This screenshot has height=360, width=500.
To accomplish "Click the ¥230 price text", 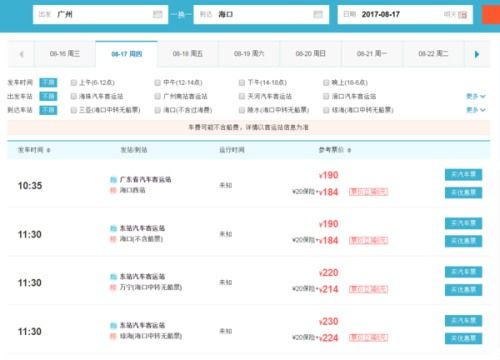I will coord(329,321).
